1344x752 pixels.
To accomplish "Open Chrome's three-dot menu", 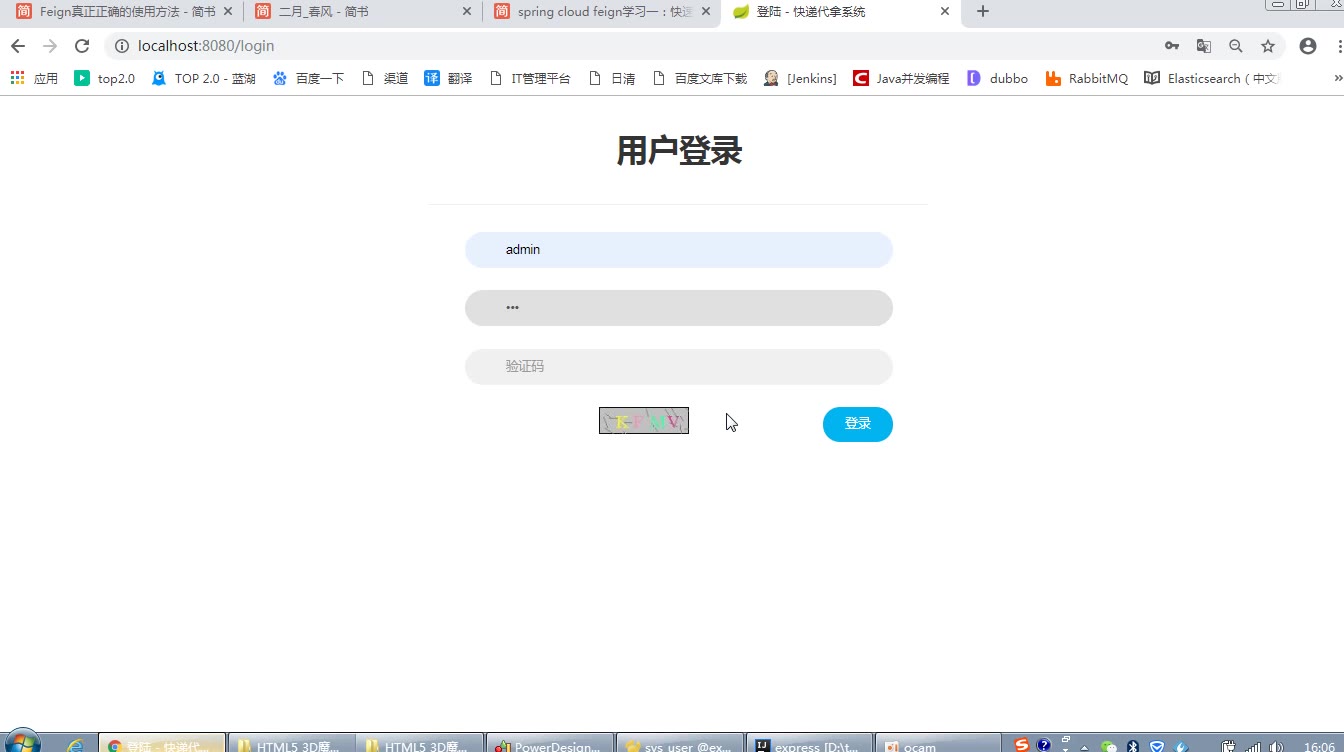I will 1339,46.
